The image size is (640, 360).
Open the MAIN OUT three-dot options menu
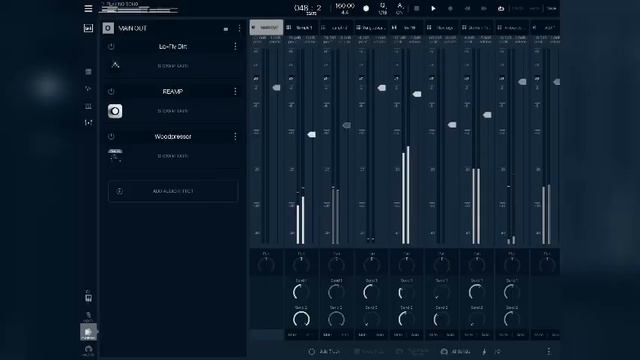(239, 28)
